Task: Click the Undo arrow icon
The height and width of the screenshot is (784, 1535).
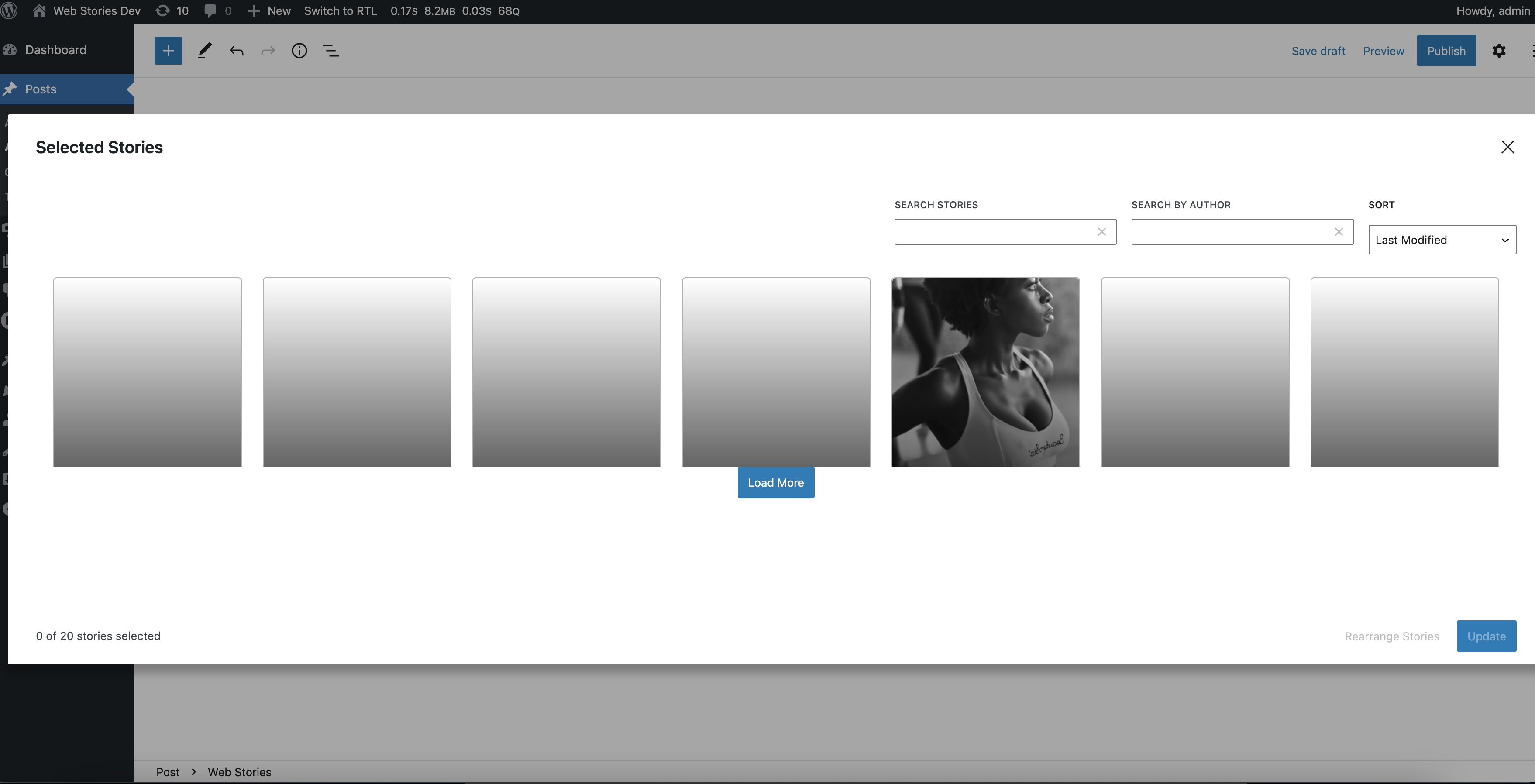Action: pyautogui.click(x=236, y=50)
